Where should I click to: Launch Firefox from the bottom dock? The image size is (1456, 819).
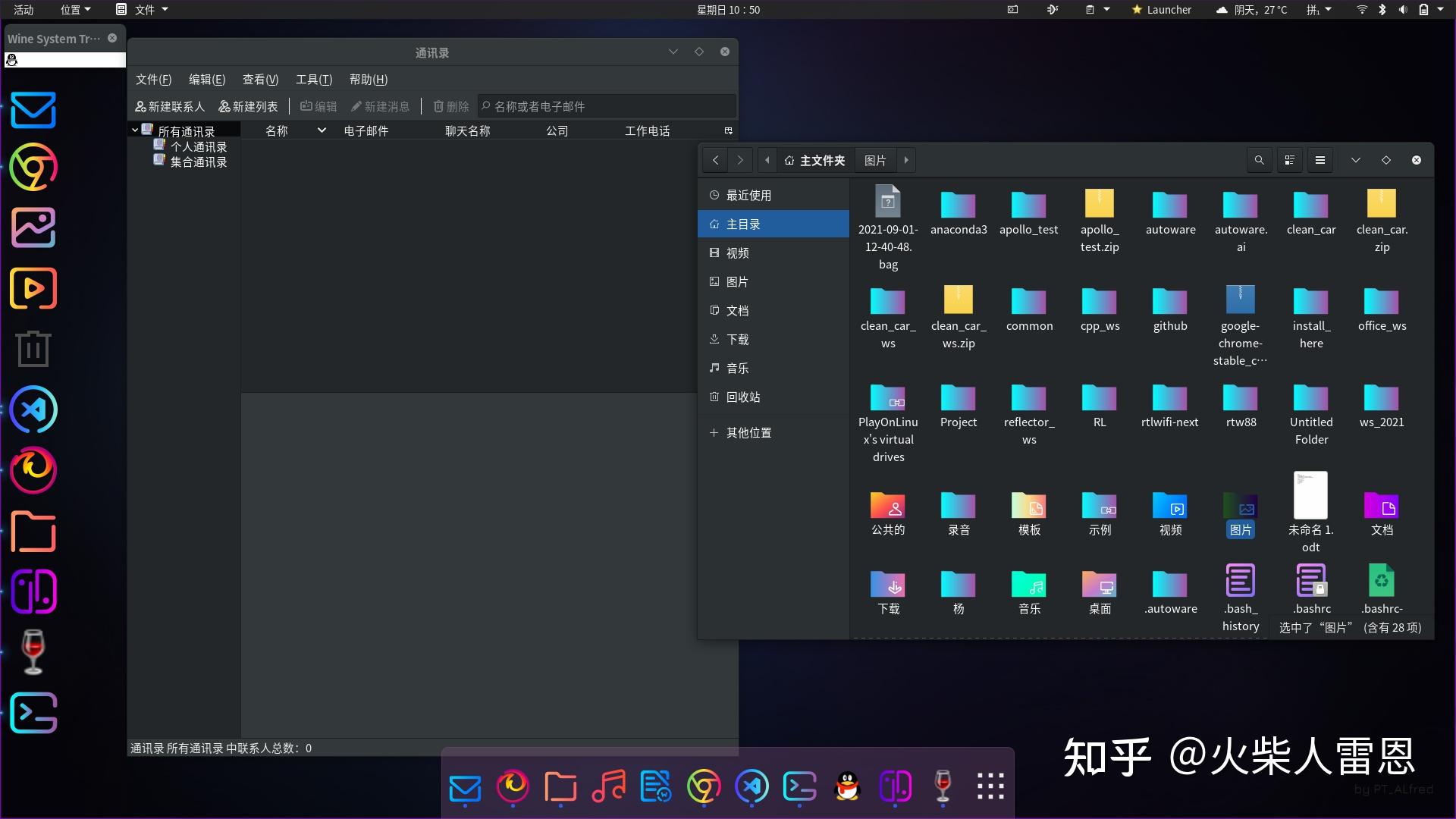(513, 787)
